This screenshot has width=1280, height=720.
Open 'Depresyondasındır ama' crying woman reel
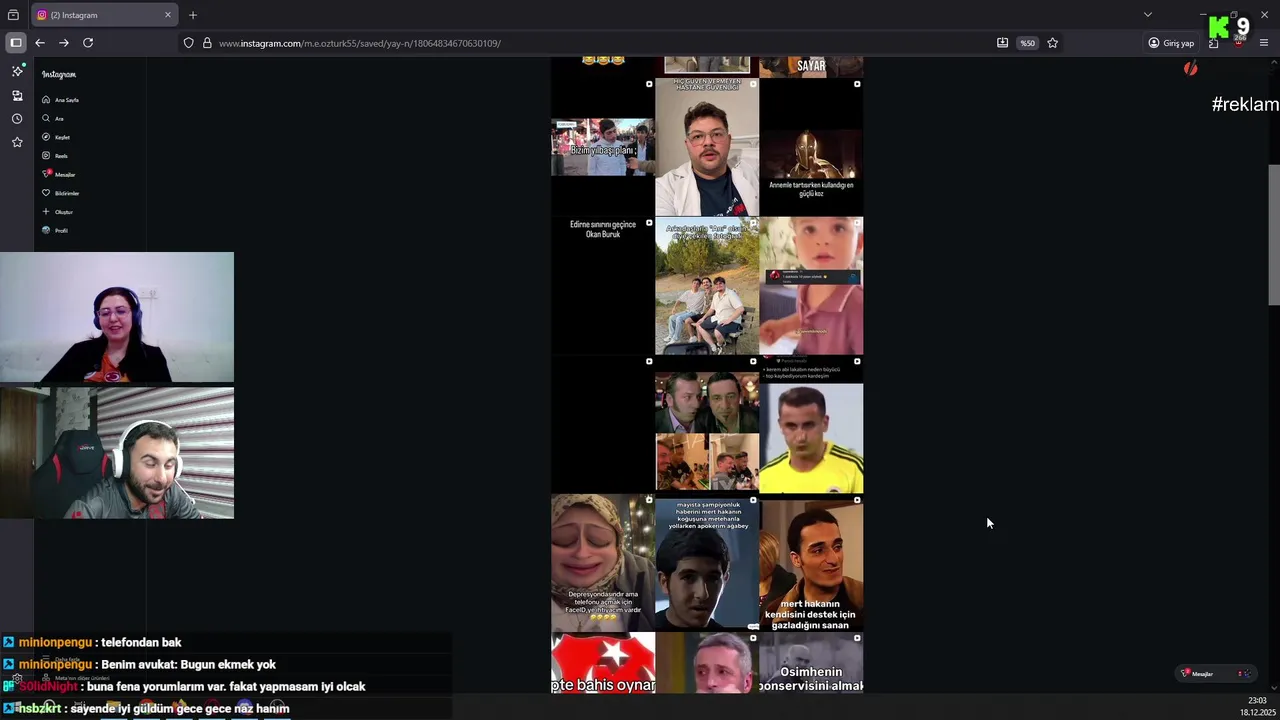coord(603,563)
